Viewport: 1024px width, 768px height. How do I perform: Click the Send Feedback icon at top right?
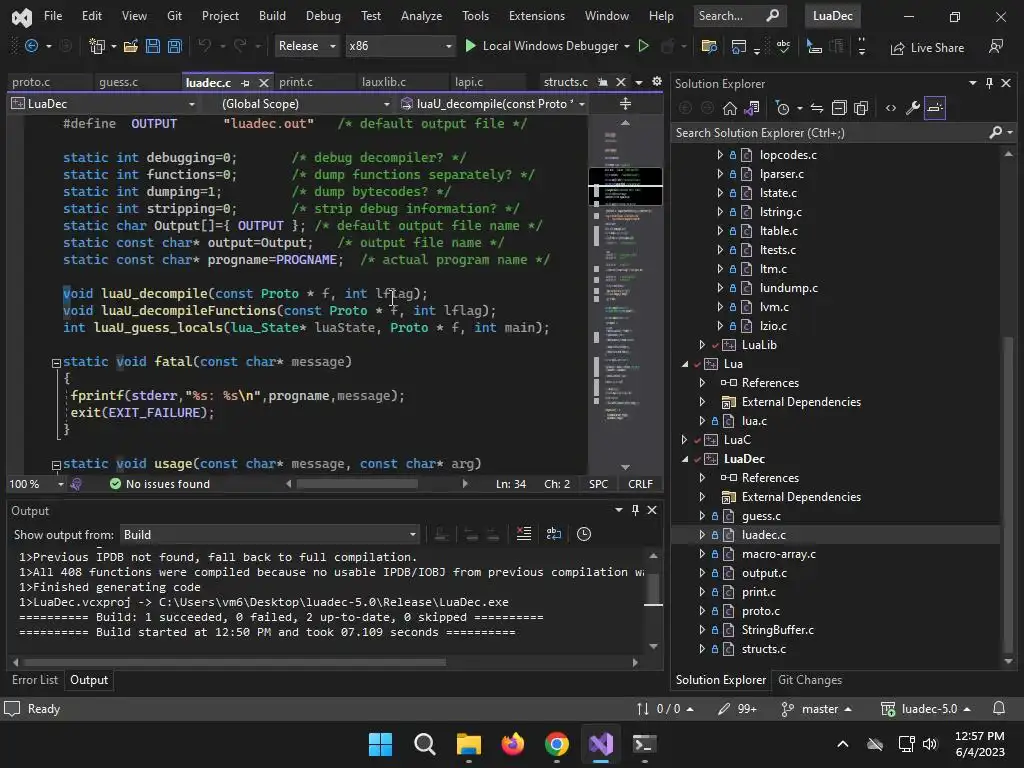coord(996,46)
